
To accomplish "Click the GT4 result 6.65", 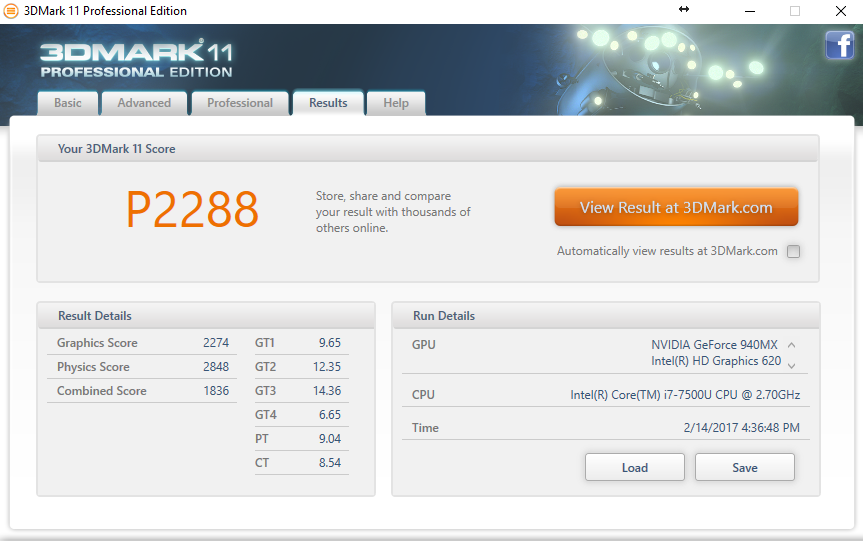I will (330, 415).
